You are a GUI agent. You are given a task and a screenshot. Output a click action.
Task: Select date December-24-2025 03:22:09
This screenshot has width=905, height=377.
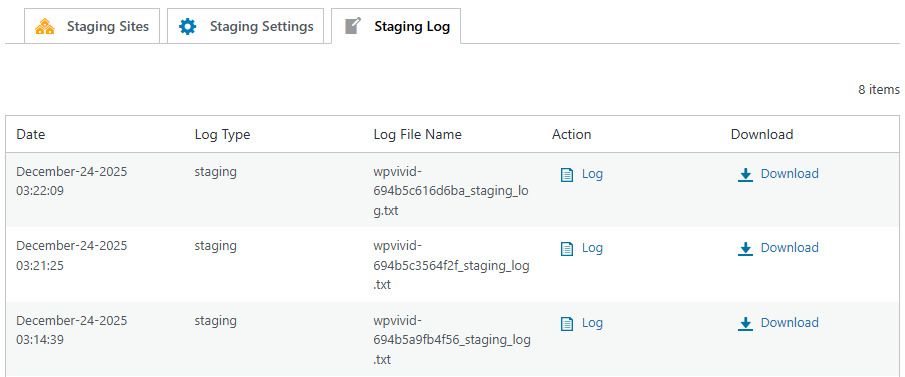(72, 181)
